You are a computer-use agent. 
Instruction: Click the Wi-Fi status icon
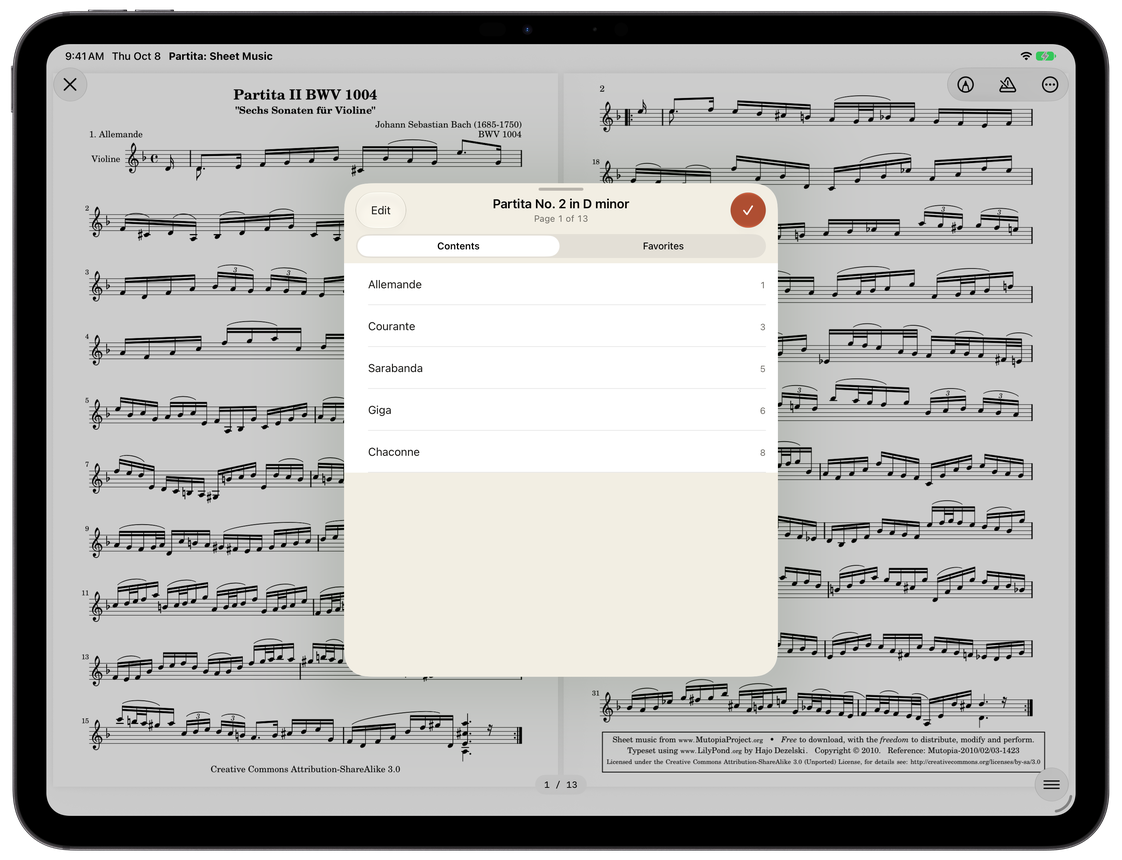point(1025,56)
